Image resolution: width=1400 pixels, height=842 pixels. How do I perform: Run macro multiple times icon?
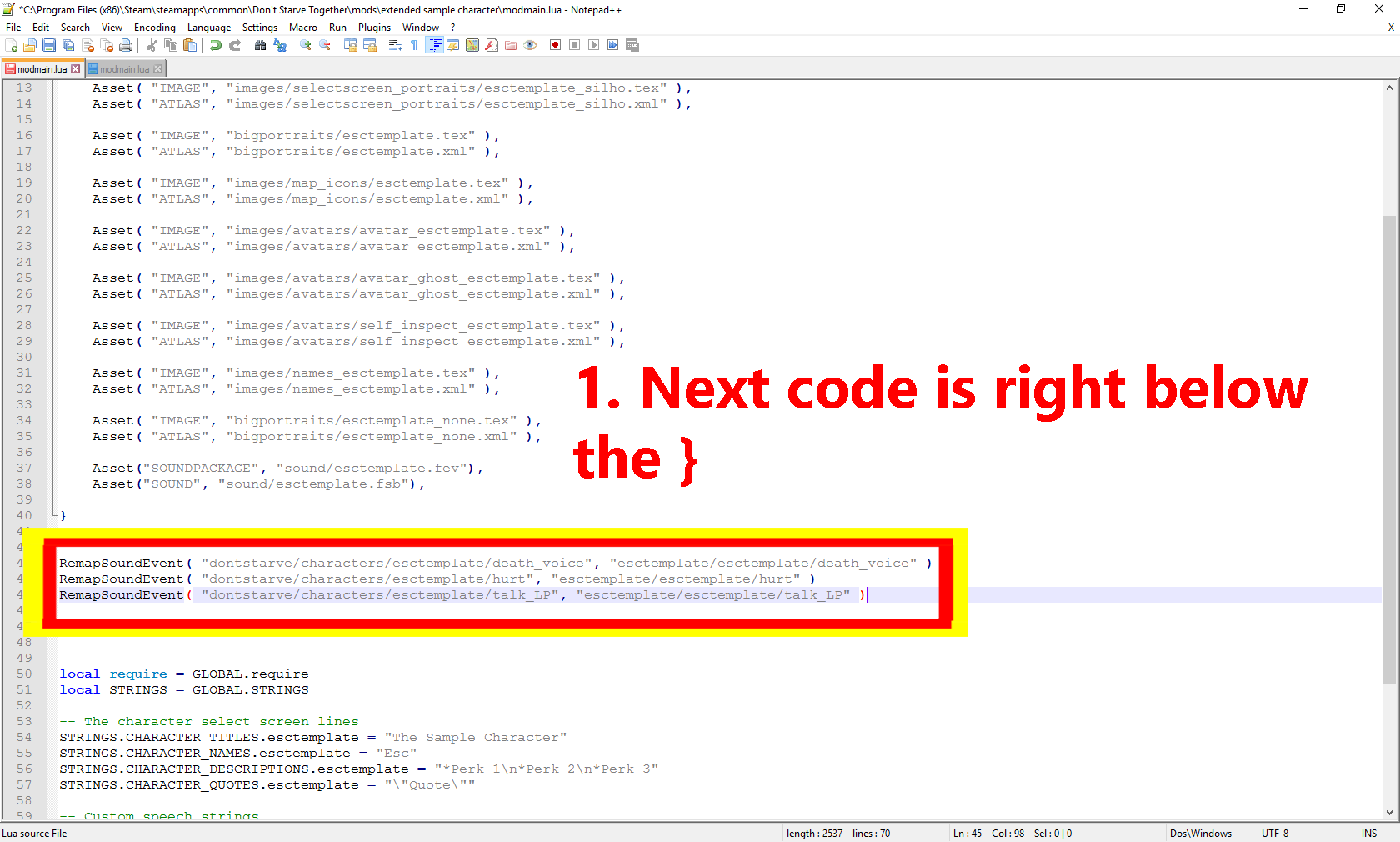point(613,45)
